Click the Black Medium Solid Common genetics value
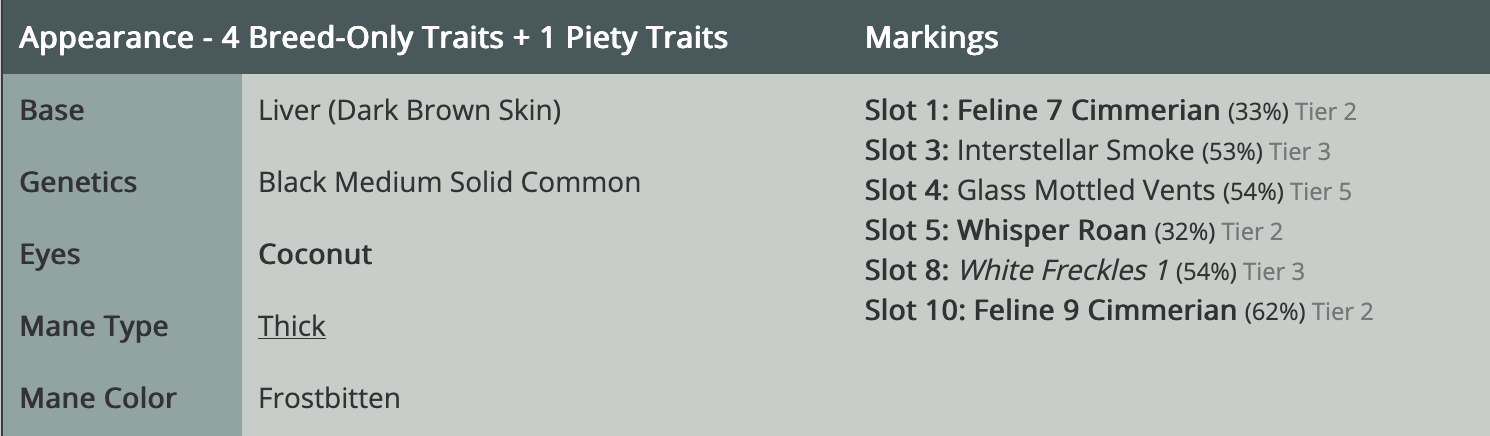 (449, 182)
